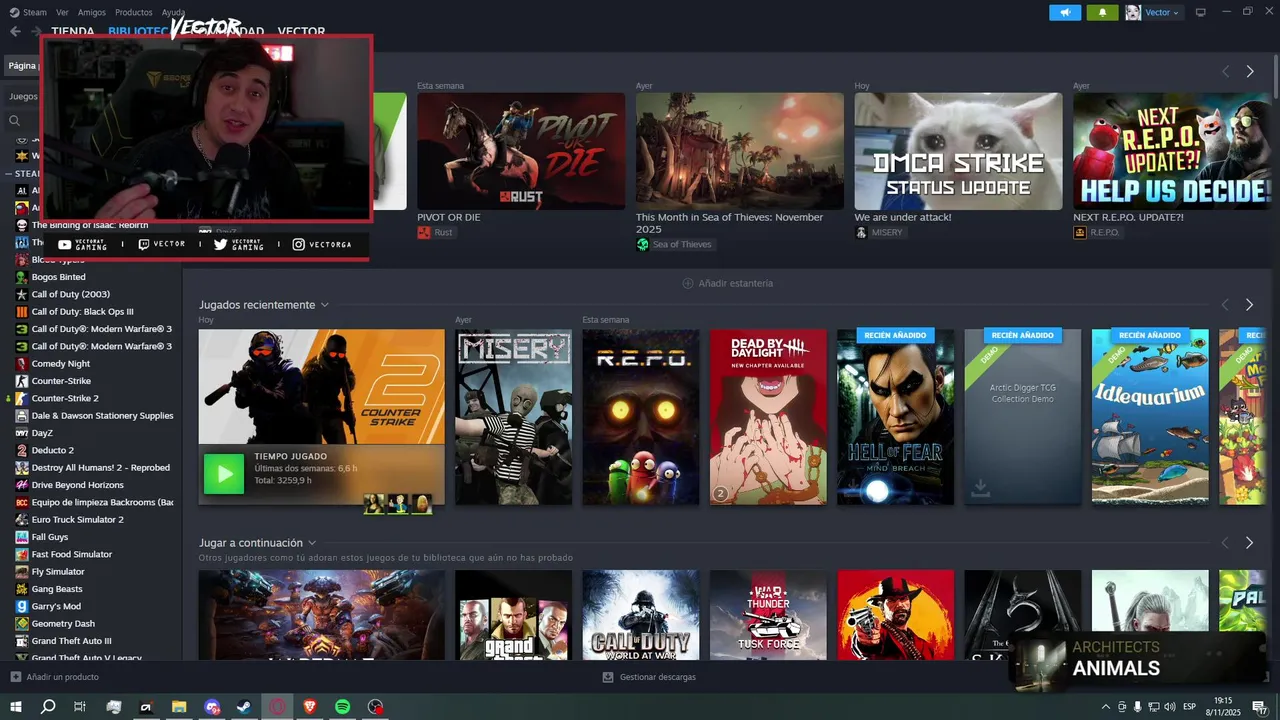Click MISERY icon under We are under attack
Screen dimensions: 1280x720
[x=861, y=232]
